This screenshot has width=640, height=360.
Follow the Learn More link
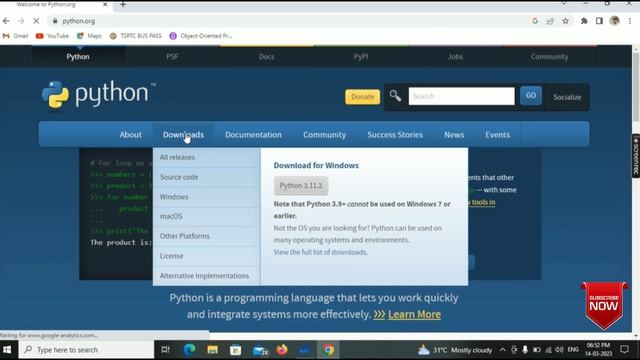point(414,314)
